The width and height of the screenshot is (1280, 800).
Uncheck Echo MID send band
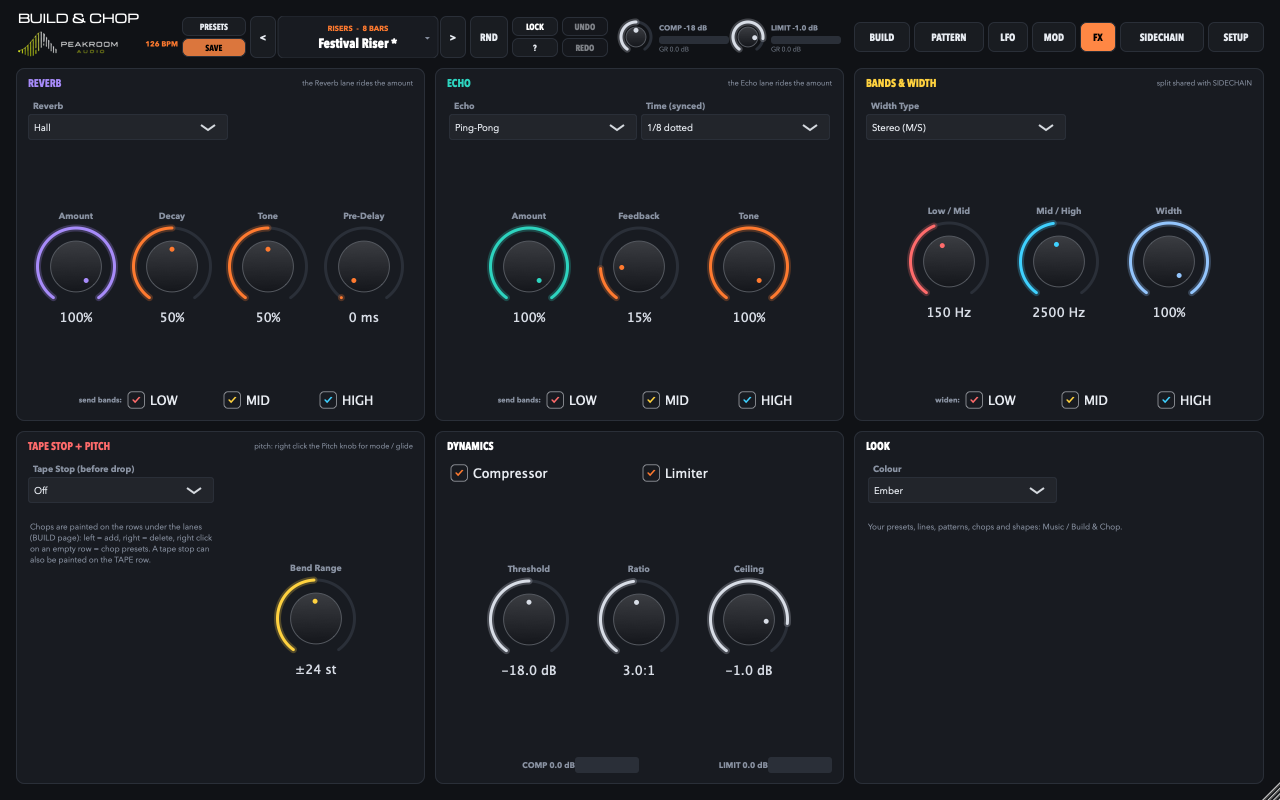coord(651,400)
